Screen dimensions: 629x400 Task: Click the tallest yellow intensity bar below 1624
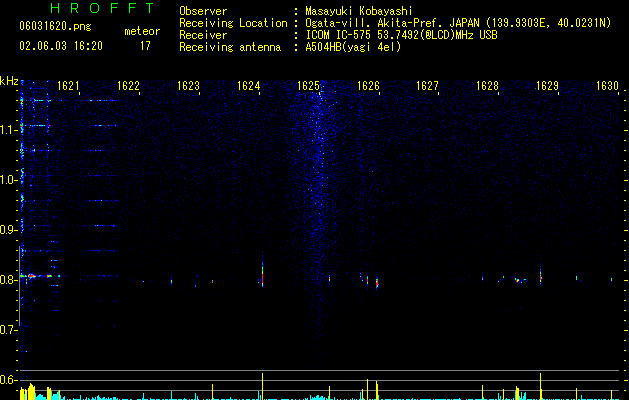click(262, 386)
